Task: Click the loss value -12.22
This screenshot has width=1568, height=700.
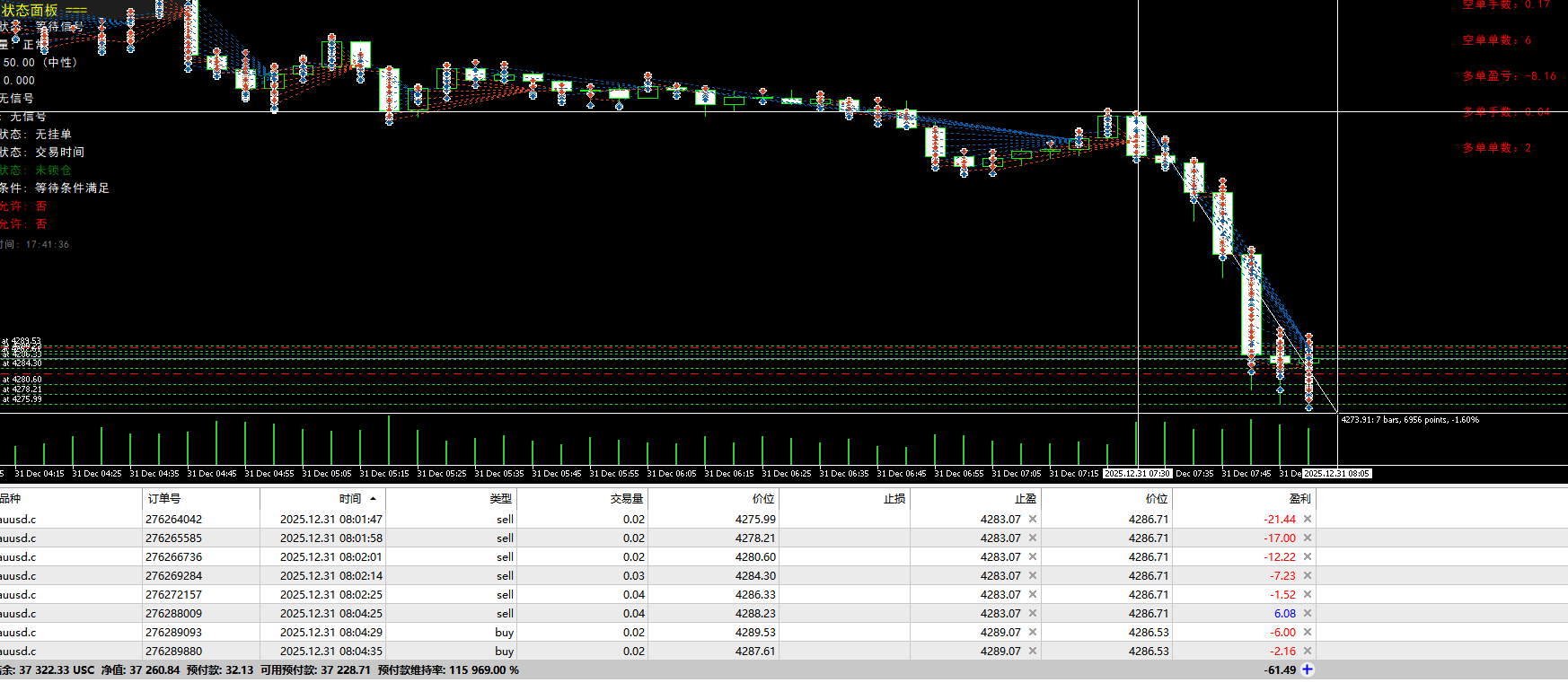Action: point(1280,556)
